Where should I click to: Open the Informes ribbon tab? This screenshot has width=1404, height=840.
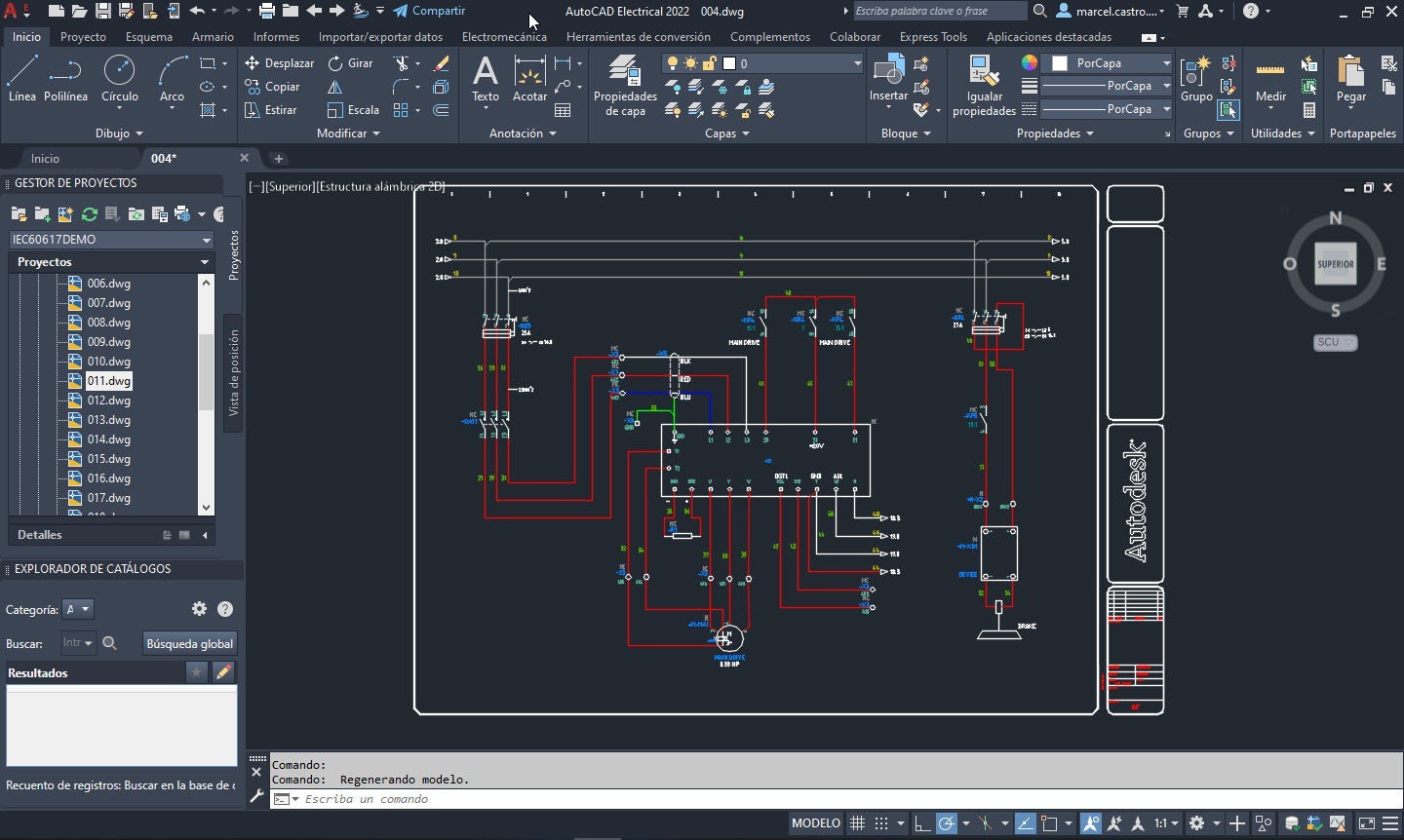tap(276, 37)
